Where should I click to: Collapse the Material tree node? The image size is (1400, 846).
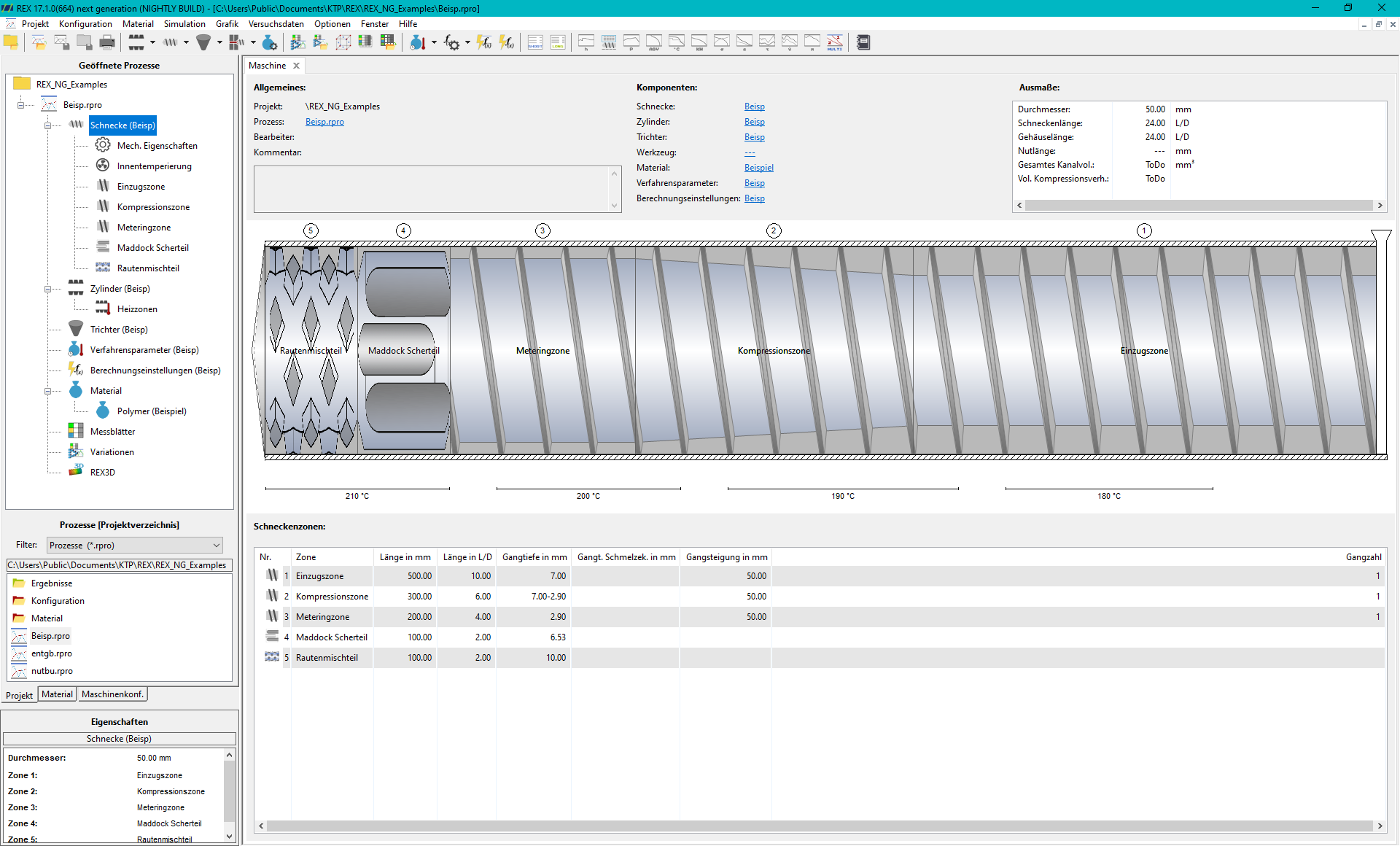coord(48,391)
